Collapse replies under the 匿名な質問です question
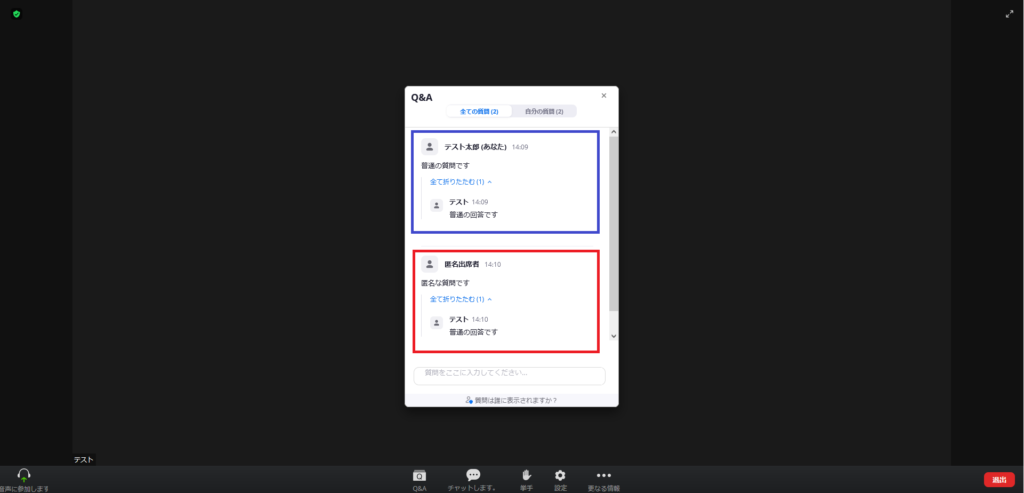The image size is (1024, 493). [x=460, y=299]
